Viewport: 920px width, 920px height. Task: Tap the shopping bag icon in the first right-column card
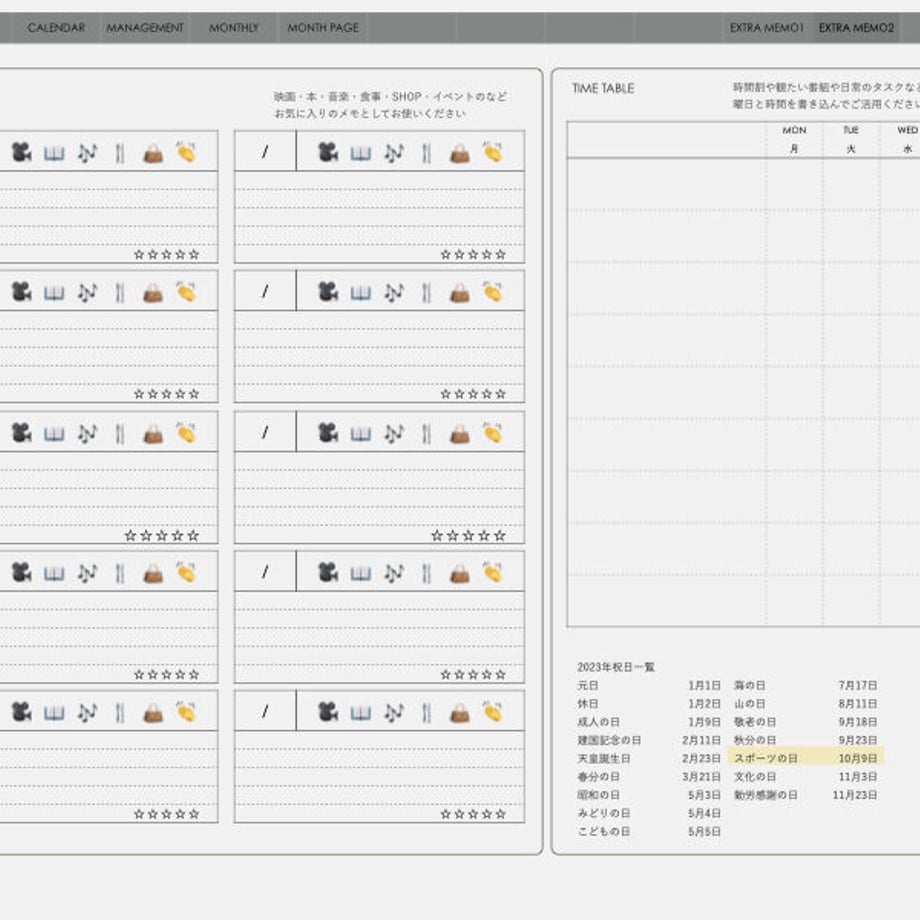pos(460,154)
